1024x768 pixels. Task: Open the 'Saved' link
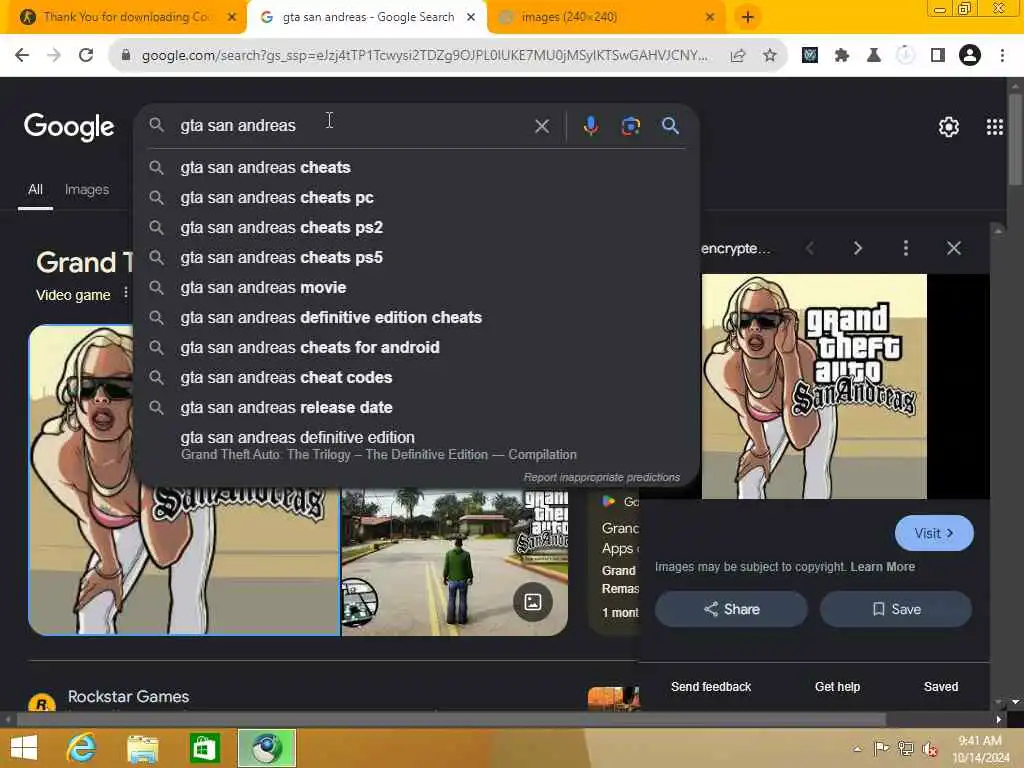point(941,687)
